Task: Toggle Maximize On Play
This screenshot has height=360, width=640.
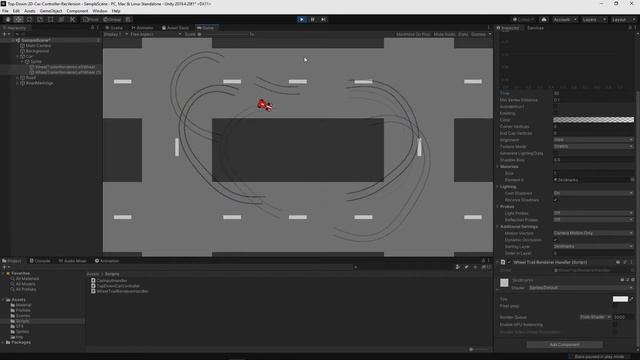Action: (x=413, y=34)
